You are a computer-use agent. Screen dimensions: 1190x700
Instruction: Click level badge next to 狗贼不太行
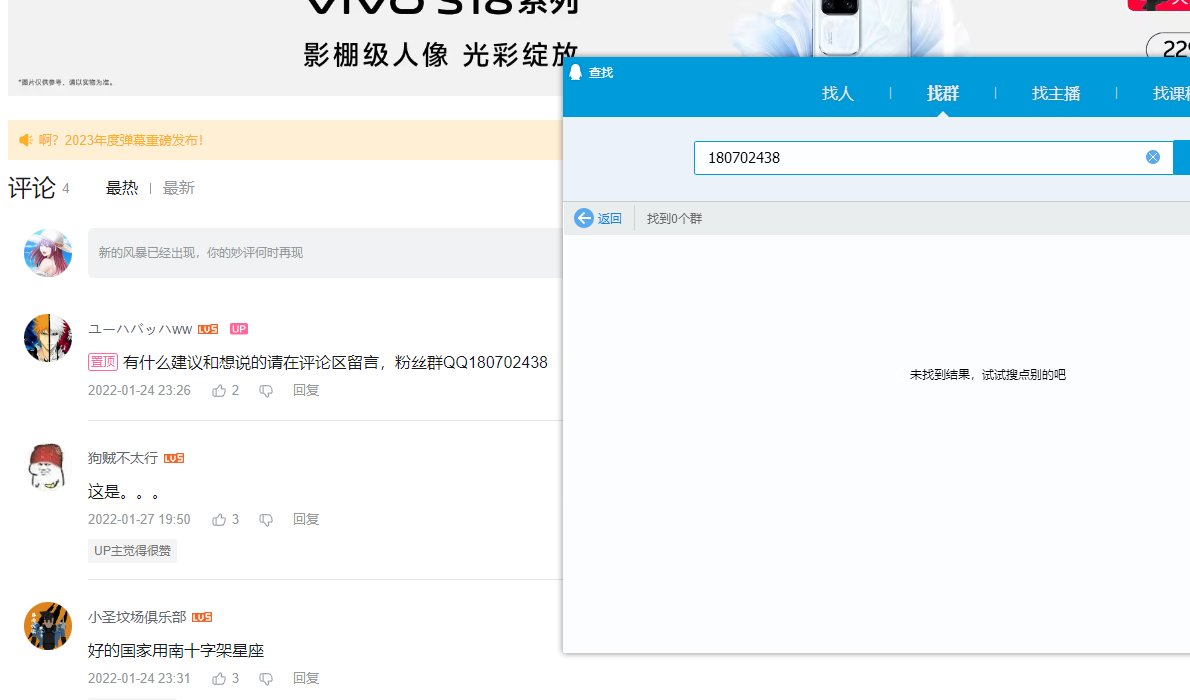click(174, 458)
